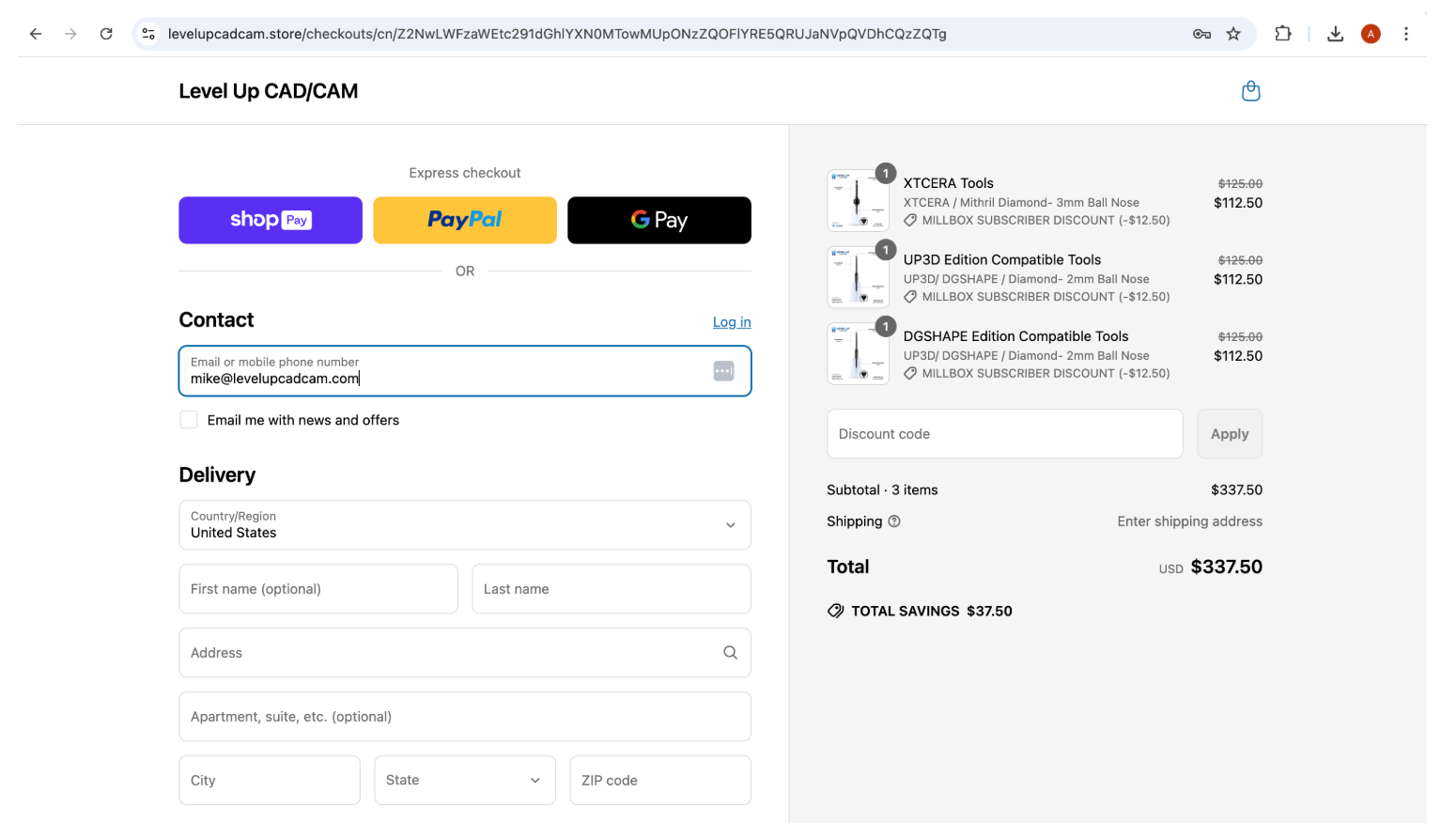The width and height of the screenshot is (1456, 823).
Task: Click the UP3D Edition product thumbnail
Action: 858,277
